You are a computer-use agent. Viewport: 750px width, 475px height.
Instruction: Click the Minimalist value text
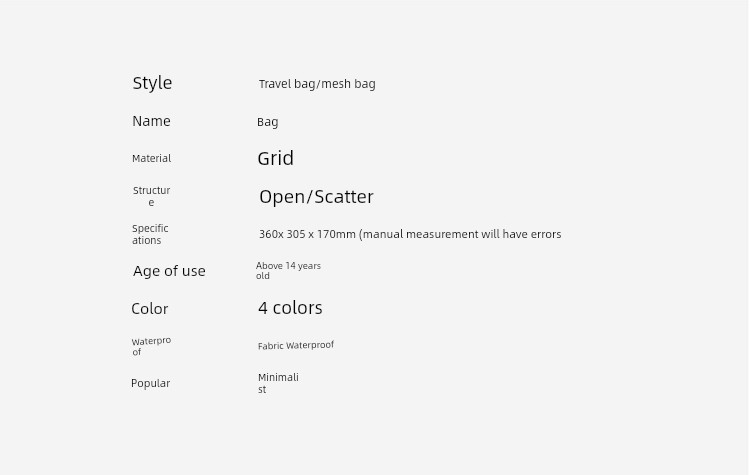point(278,383)
